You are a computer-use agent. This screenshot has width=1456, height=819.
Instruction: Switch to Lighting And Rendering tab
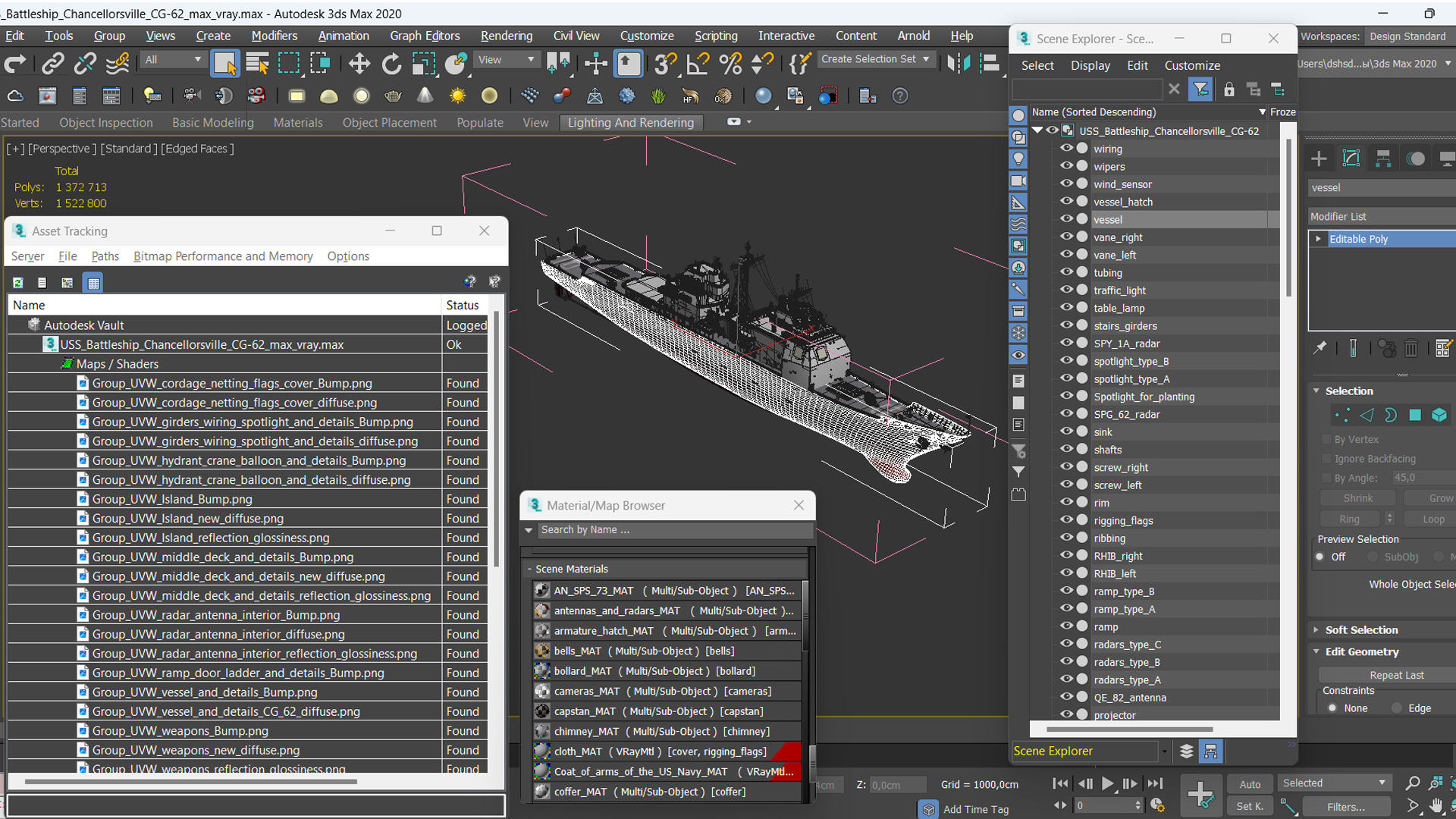tap(630, 123)
